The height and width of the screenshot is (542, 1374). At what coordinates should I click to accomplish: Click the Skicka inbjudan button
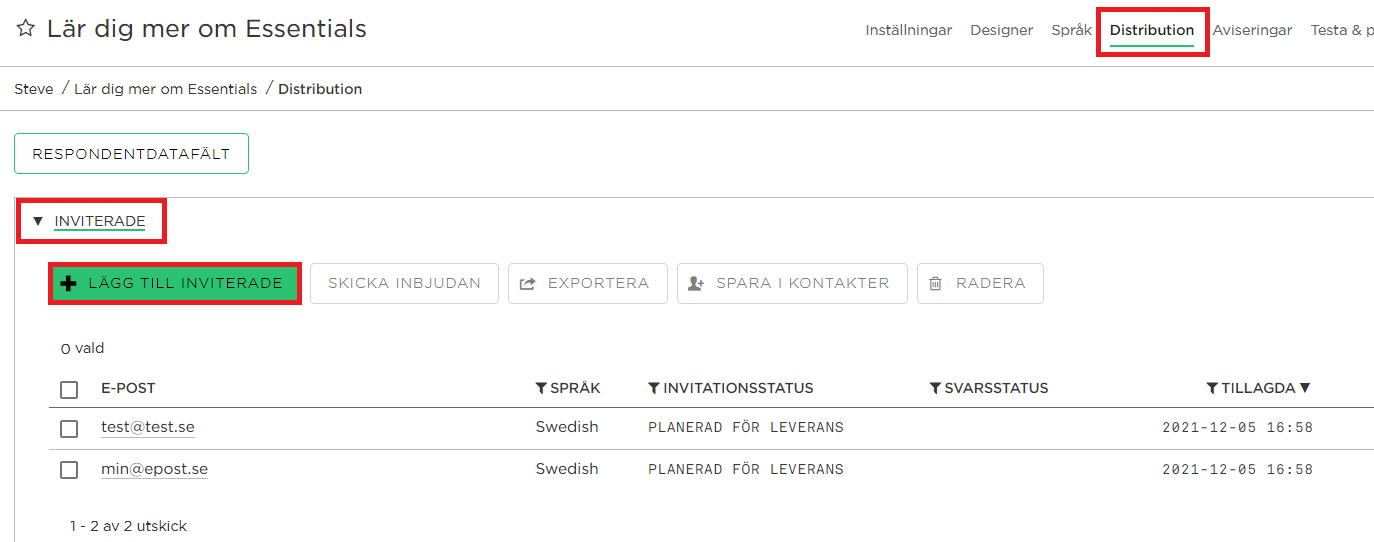404,283
